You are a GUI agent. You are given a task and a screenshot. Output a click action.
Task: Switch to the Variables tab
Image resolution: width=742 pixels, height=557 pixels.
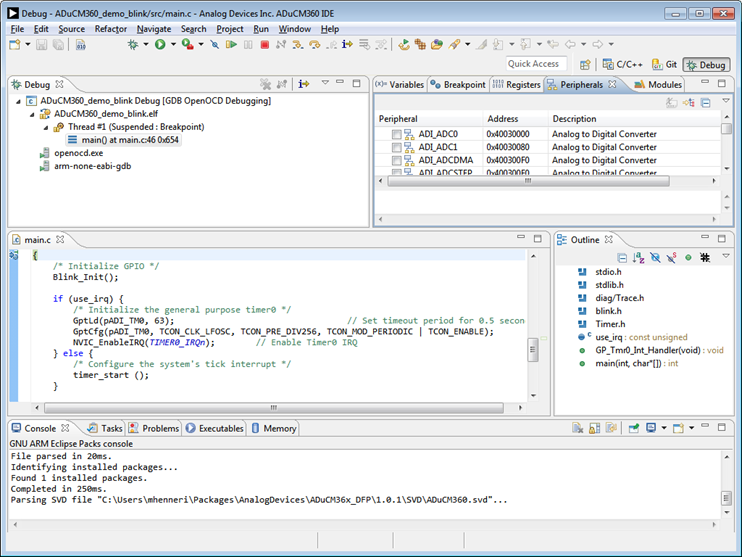400,85
